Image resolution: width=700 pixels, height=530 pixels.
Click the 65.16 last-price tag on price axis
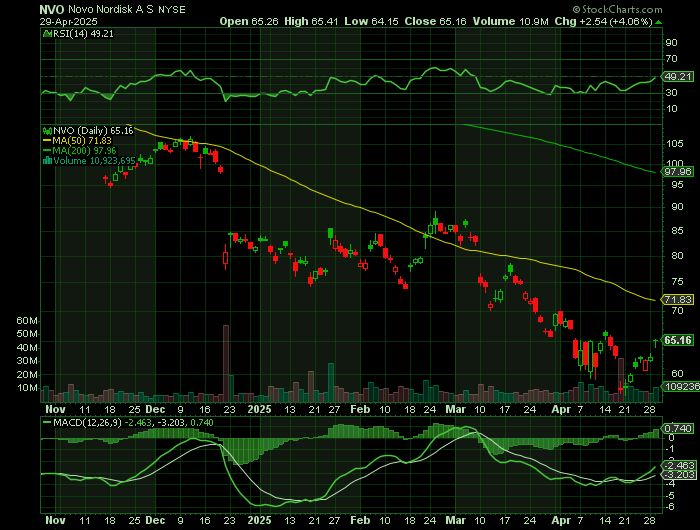click(678, 340)
